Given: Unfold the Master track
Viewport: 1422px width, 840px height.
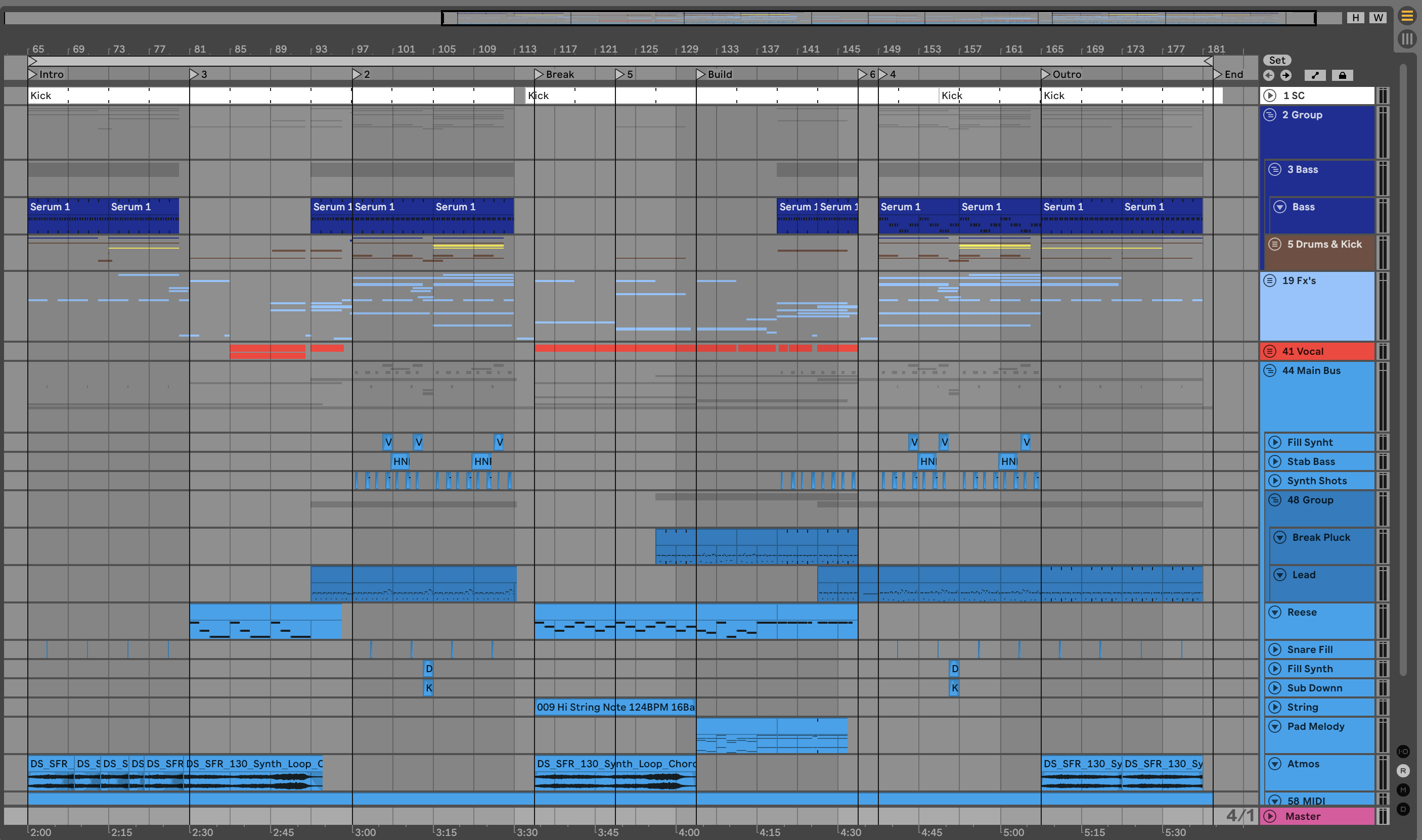Looking at the screenshot, I should click(x=1270, y=816).
